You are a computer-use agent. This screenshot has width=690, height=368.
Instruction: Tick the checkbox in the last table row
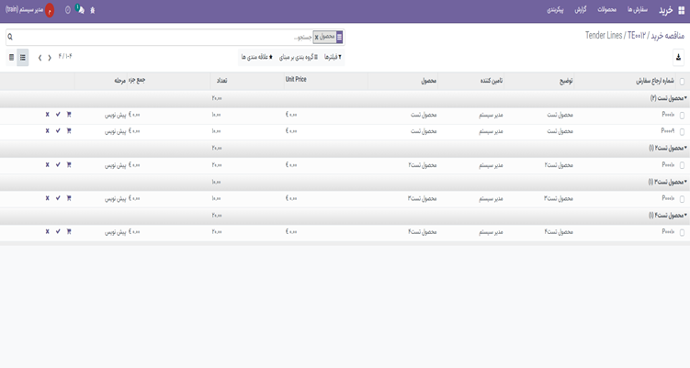coord(682,232)
